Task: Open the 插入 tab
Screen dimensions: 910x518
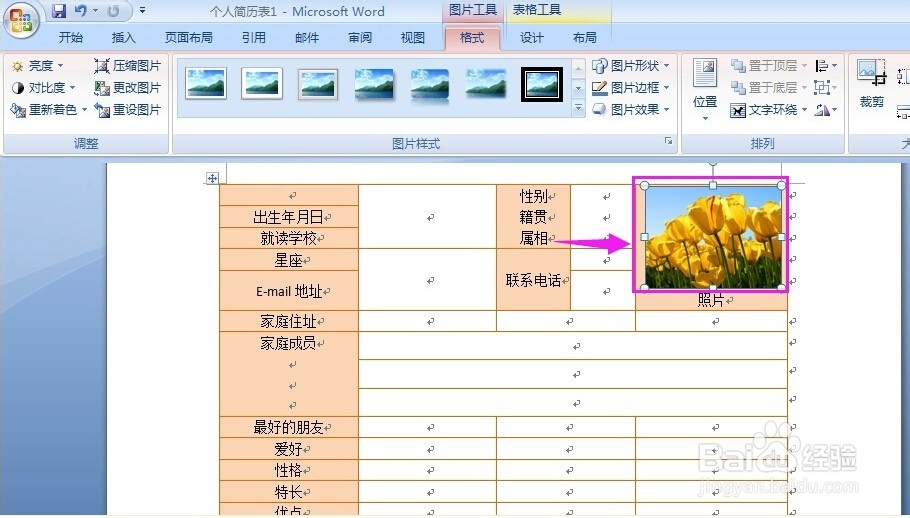Action: pos(124,38)
